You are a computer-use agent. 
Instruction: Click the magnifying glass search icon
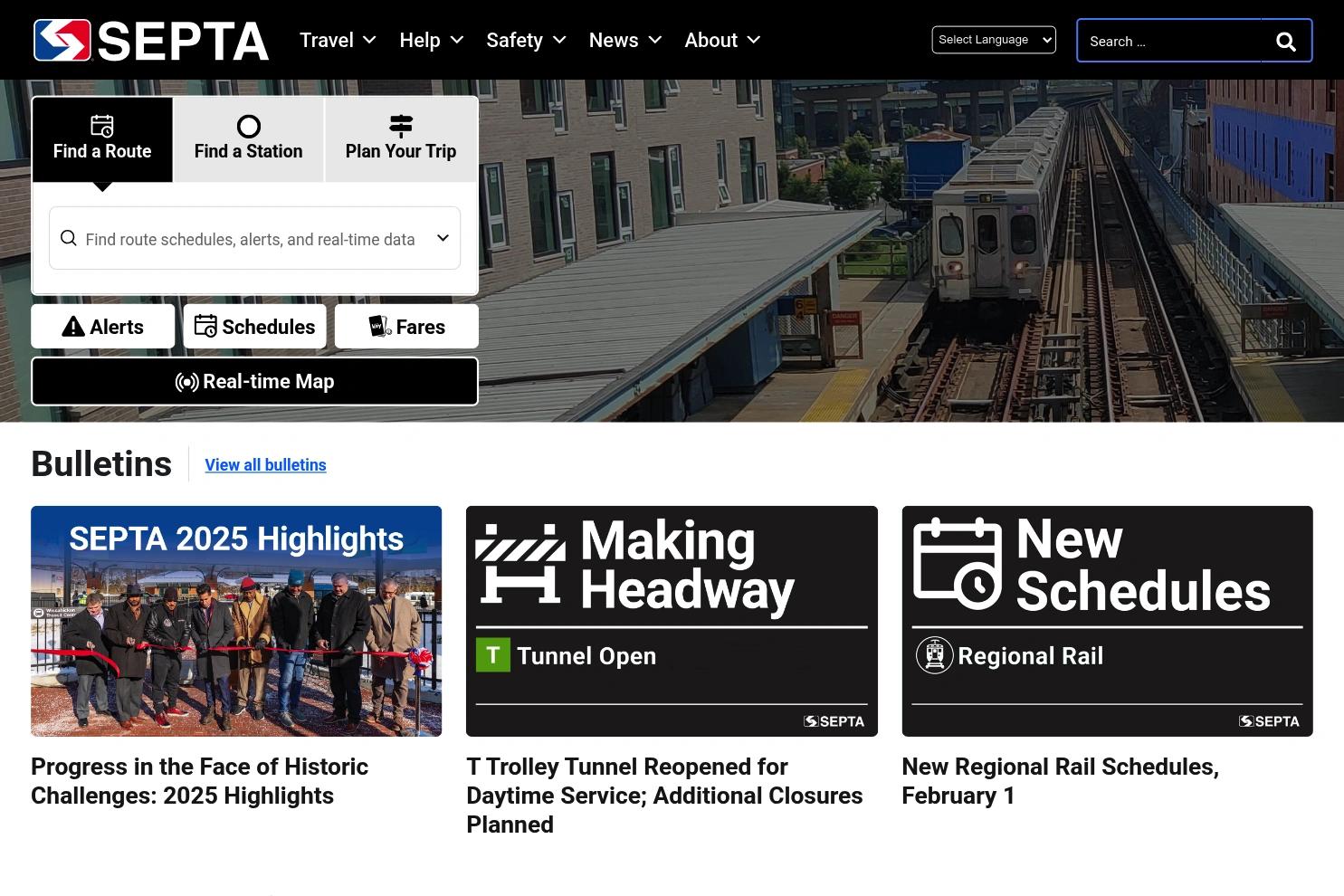click(x=1286, y=42)
